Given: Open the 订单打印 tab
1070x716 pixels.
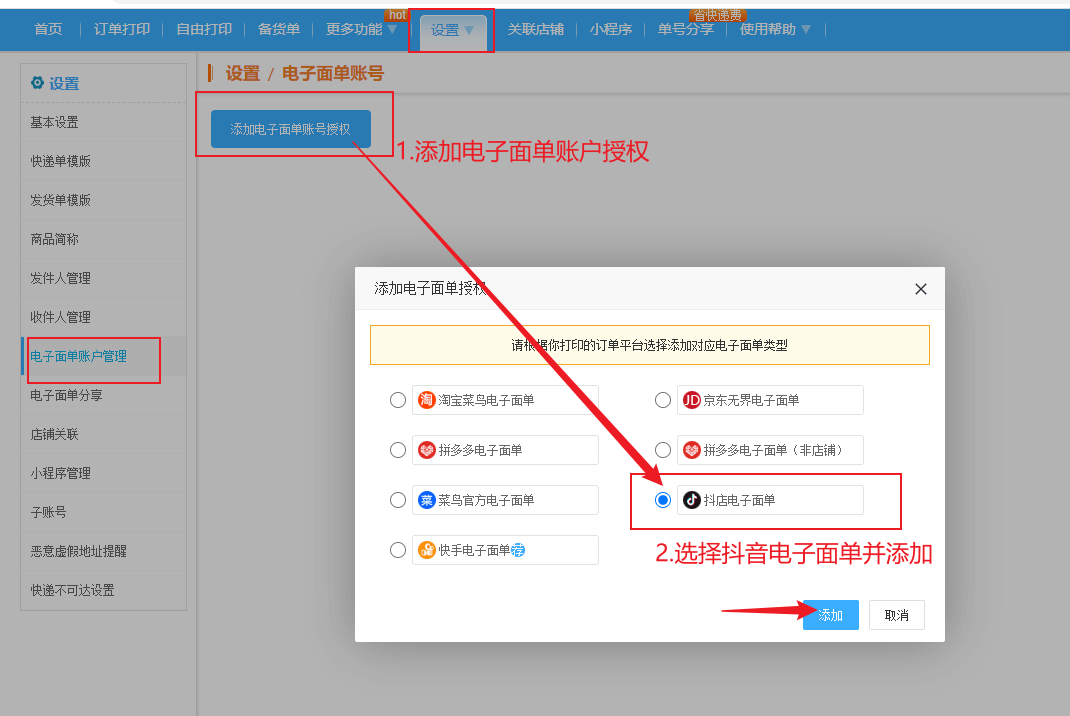Looking at the screenshot, I should tap(121, 29).
